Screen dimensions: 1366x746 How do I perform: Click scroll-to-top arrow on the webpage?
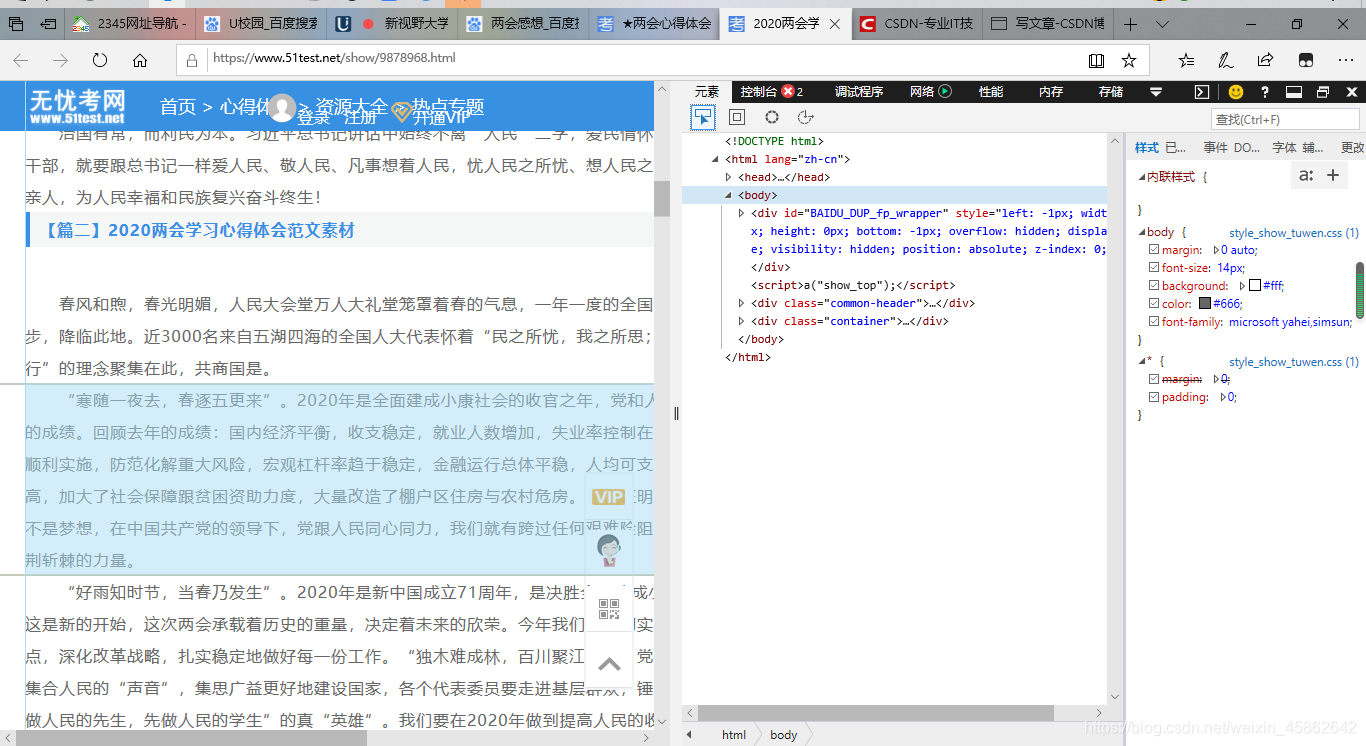click(609, 664)
